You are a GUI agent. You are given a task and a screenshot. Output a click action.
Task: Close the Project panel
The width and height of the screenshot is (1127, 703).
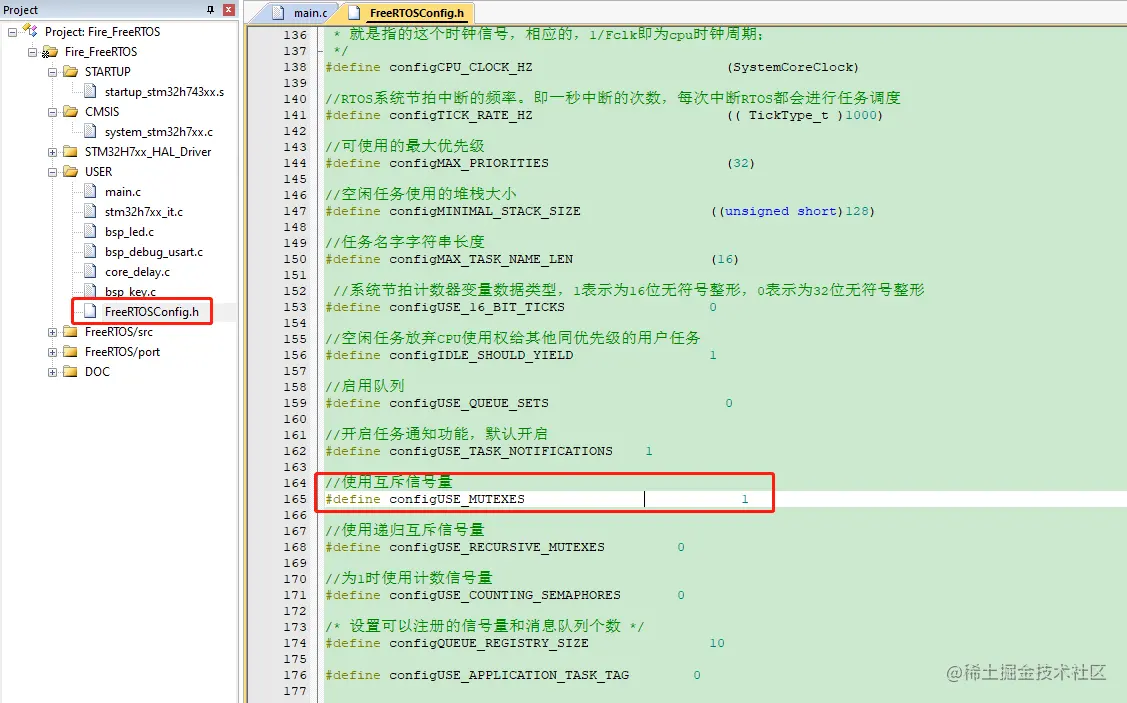[229, 9]
